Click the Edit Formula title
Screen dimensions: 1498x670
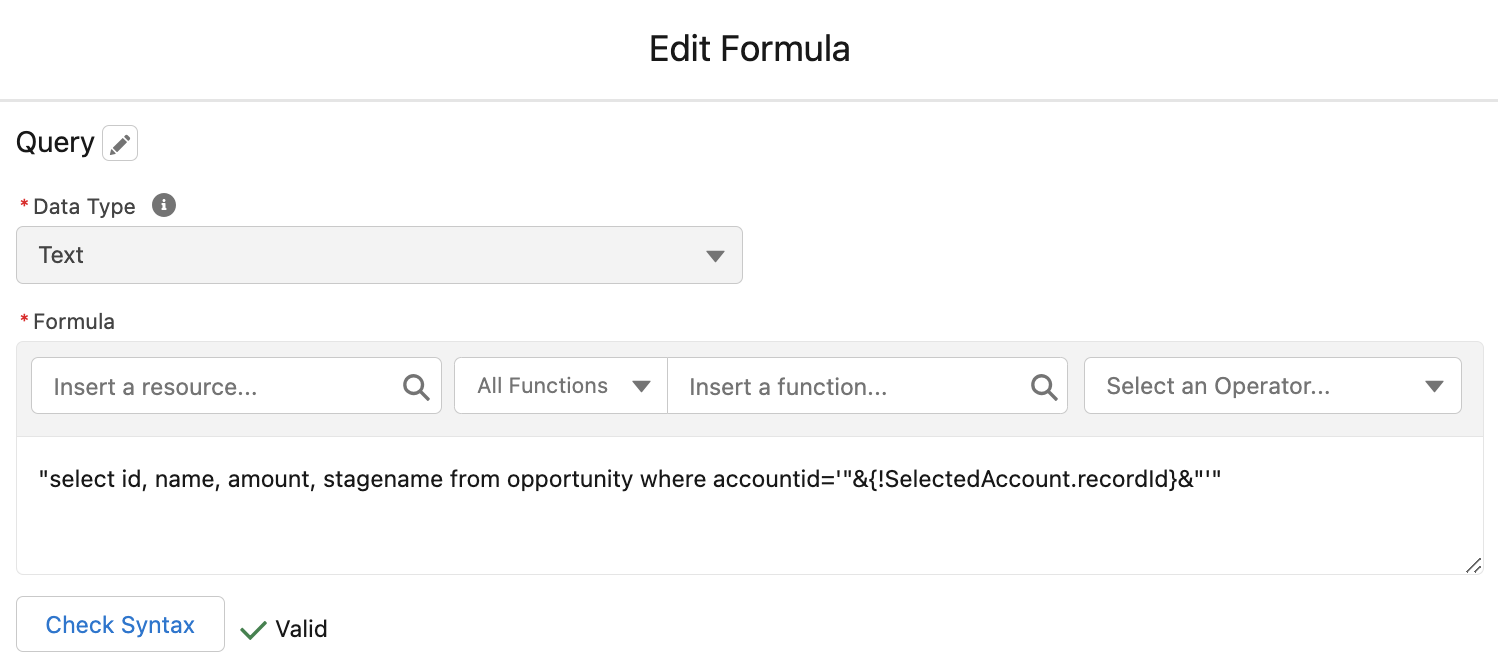click(x=749, y=47)
